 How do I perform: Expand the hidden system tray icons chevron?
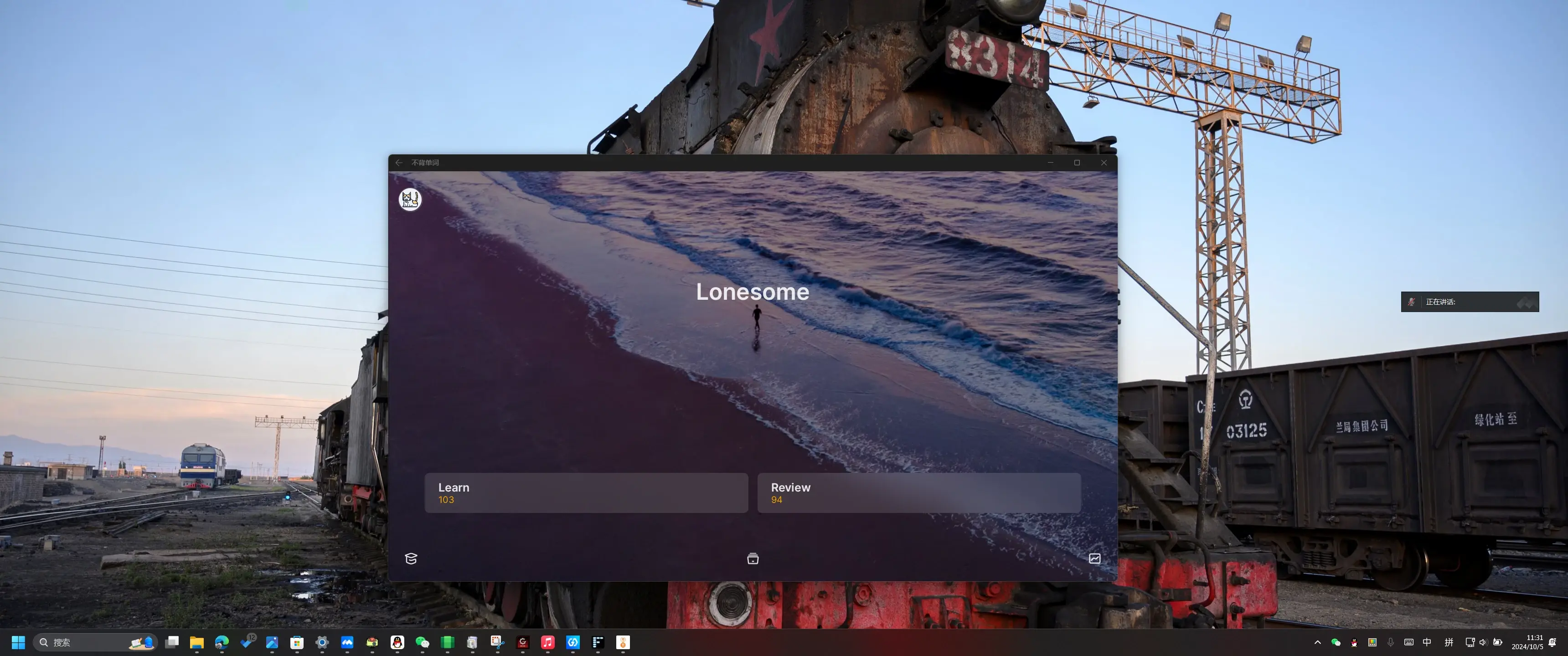click(x=1318, y=642)
